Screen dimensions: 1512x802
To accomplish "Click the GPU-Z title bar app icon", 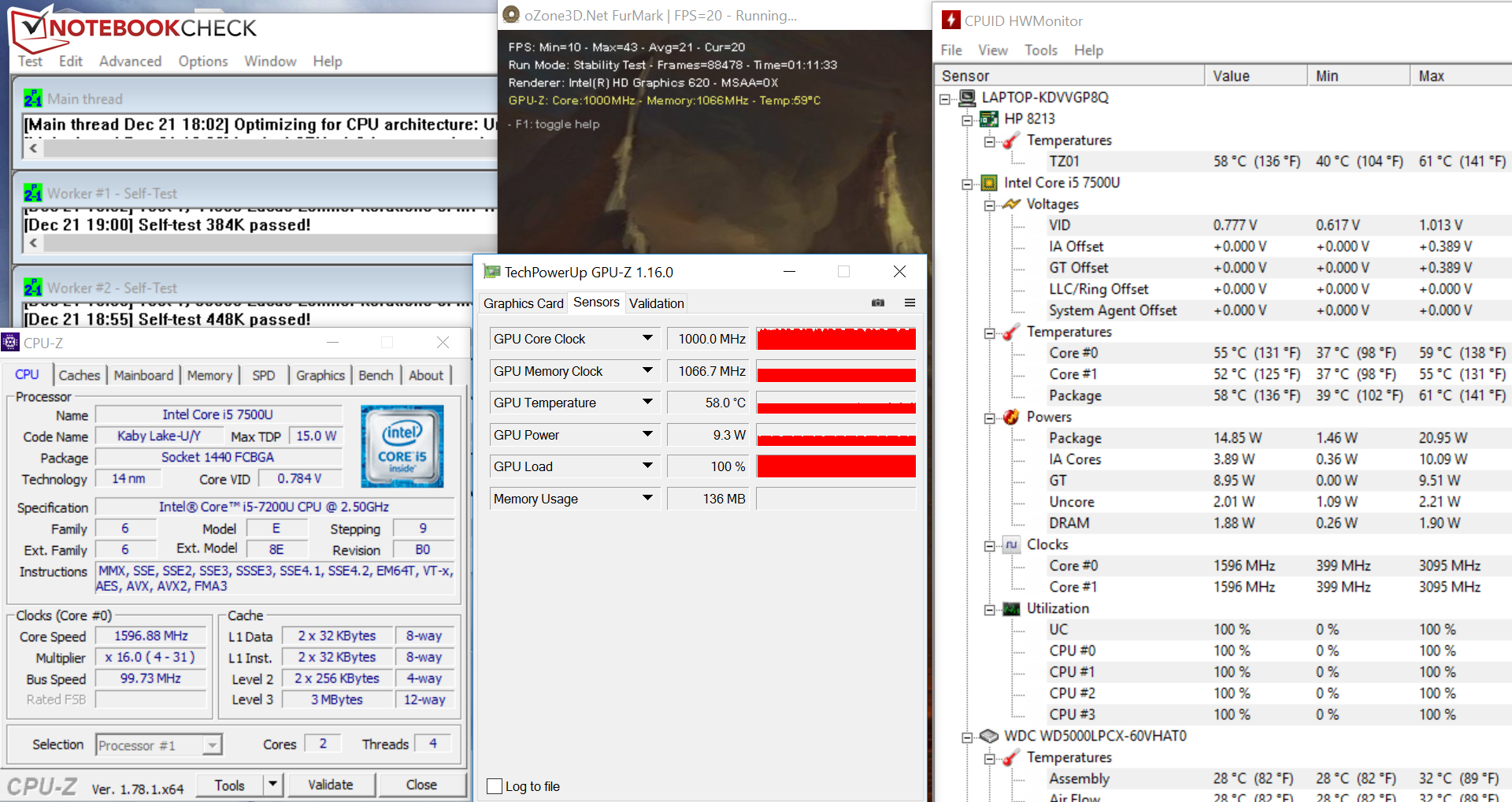I will click(x=492, y=272).
